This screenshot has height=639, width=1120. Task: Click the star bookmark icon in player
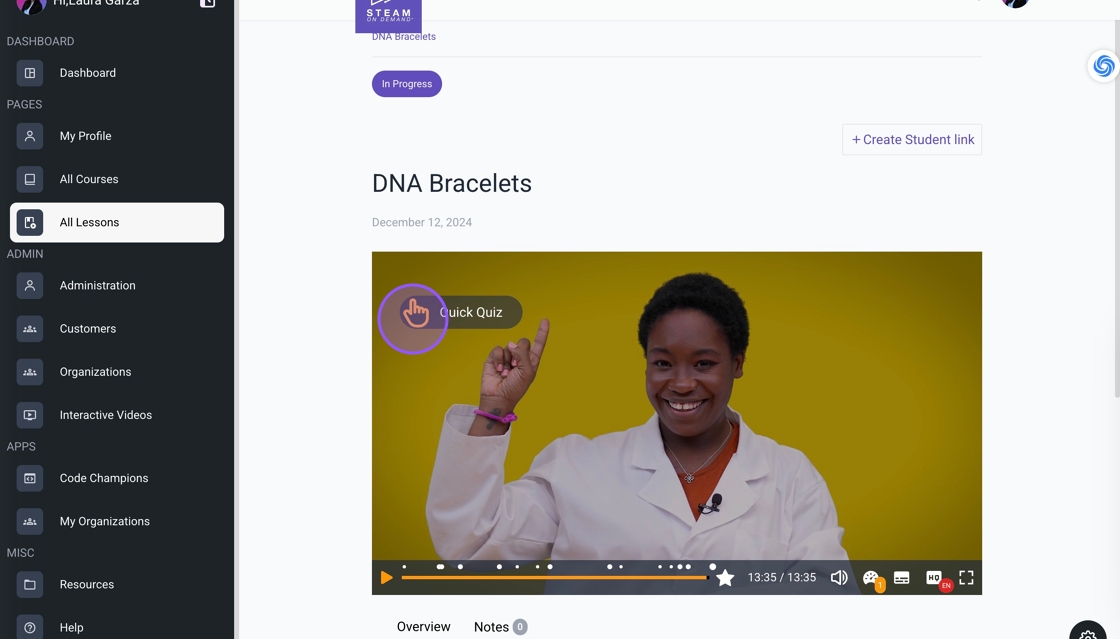coord(725,578)
